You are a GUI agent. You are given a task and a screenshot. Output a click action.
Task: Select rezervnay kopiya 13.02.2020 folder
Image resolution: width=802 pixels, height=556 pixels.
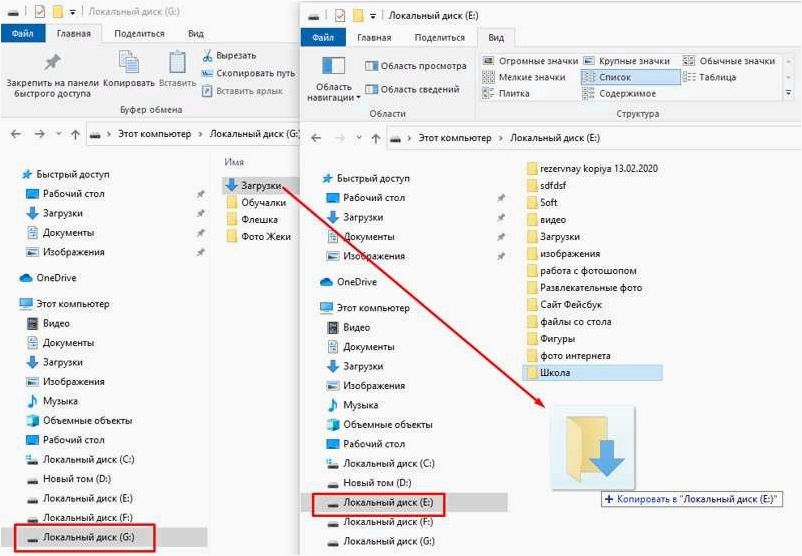pos(592,169)
